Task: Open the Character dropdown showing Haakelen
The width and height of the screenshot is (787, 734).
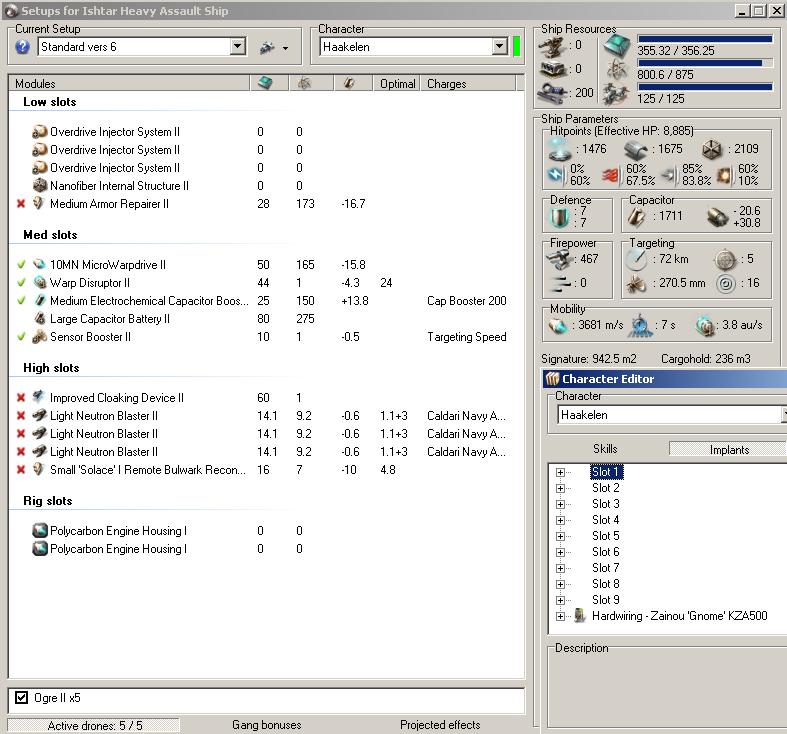Action: (499, 47)
